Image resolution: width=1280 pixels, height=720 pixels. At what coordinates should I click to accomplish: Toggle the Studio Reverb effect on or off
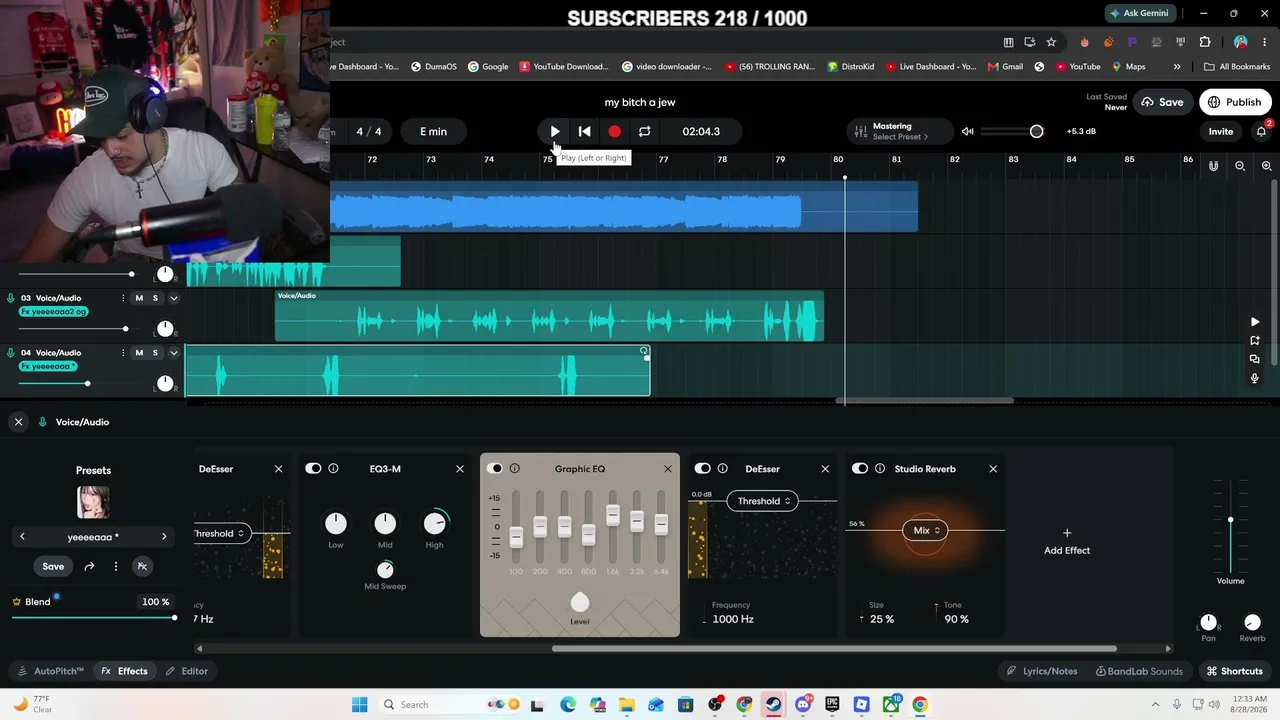point(860,469)
